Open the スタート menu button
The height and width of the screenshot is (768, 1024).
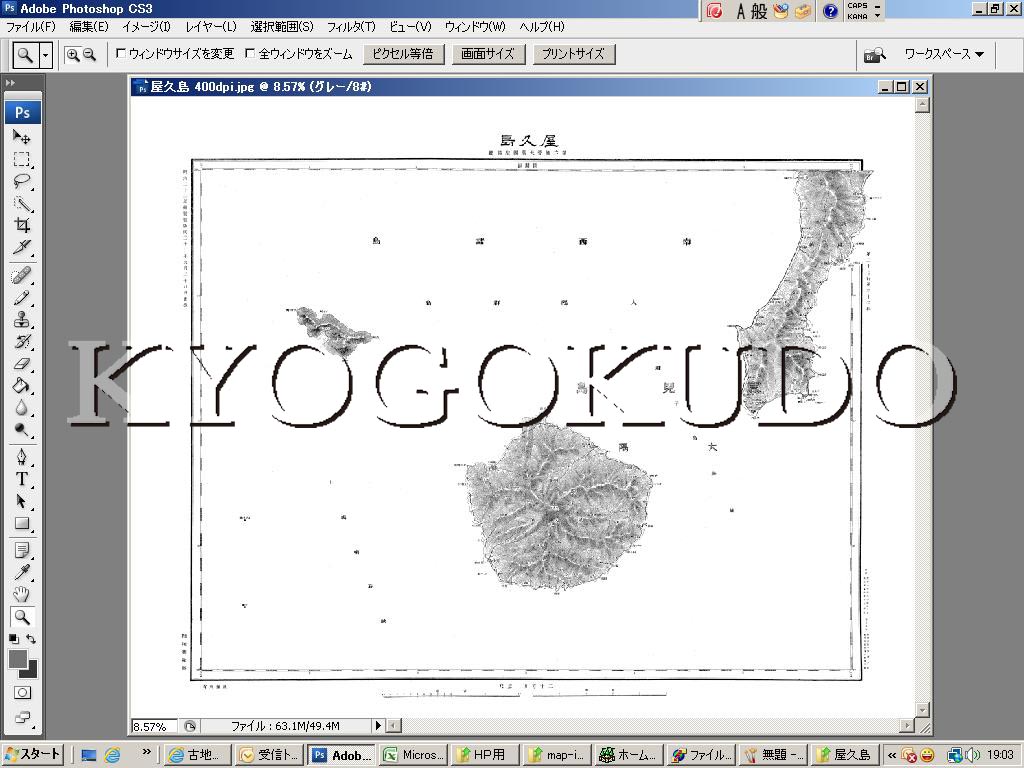point(33,755)
